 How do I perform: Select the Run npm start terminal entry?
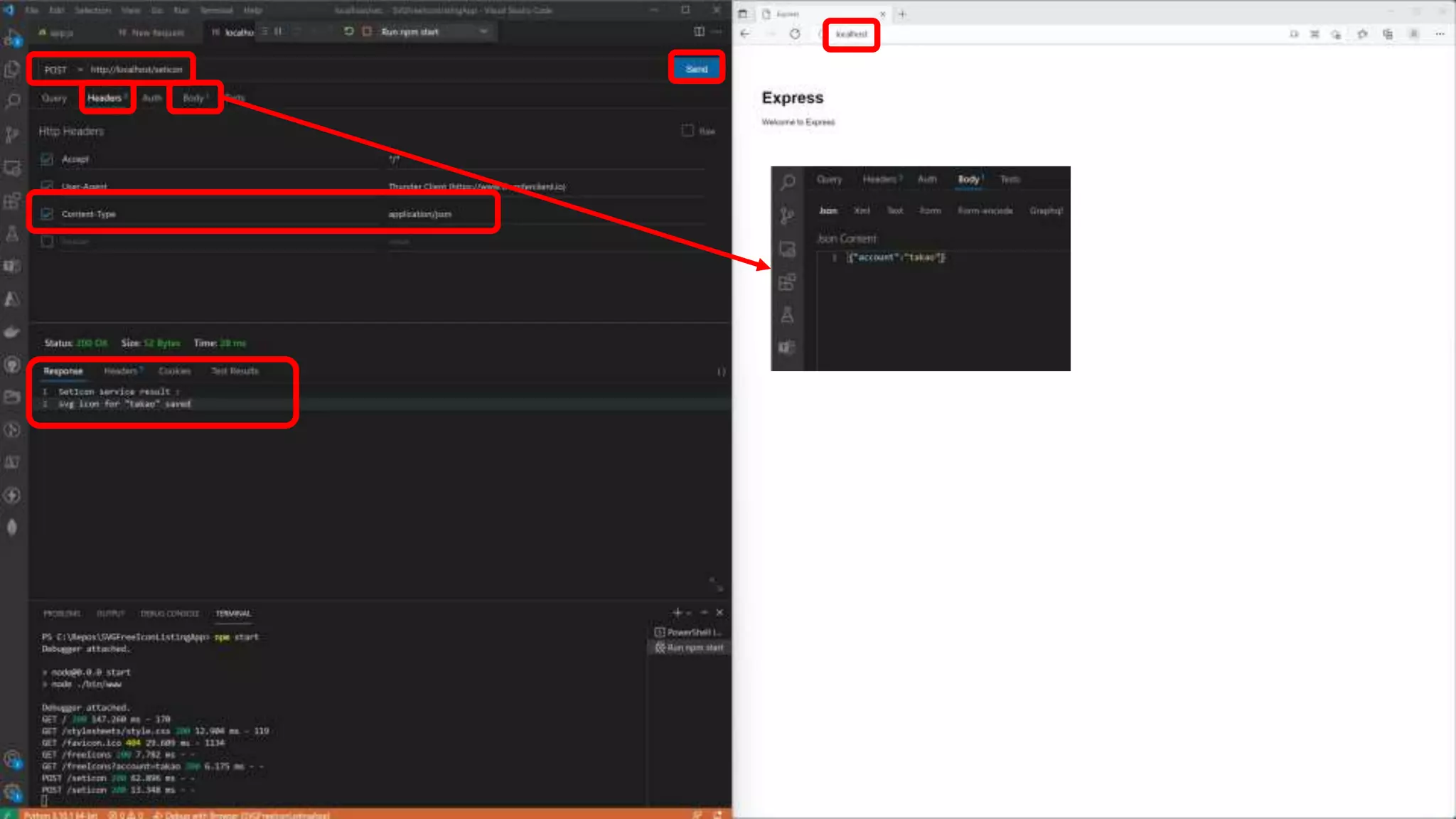pos(688,648)
